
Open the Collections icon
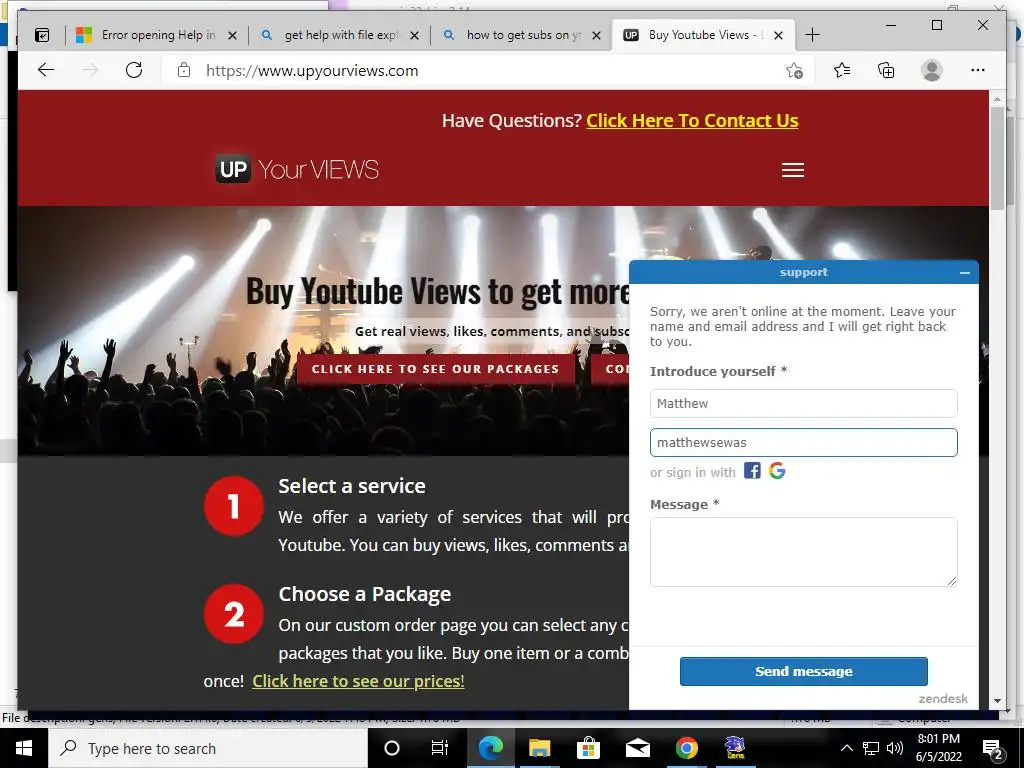coord(886,70)
